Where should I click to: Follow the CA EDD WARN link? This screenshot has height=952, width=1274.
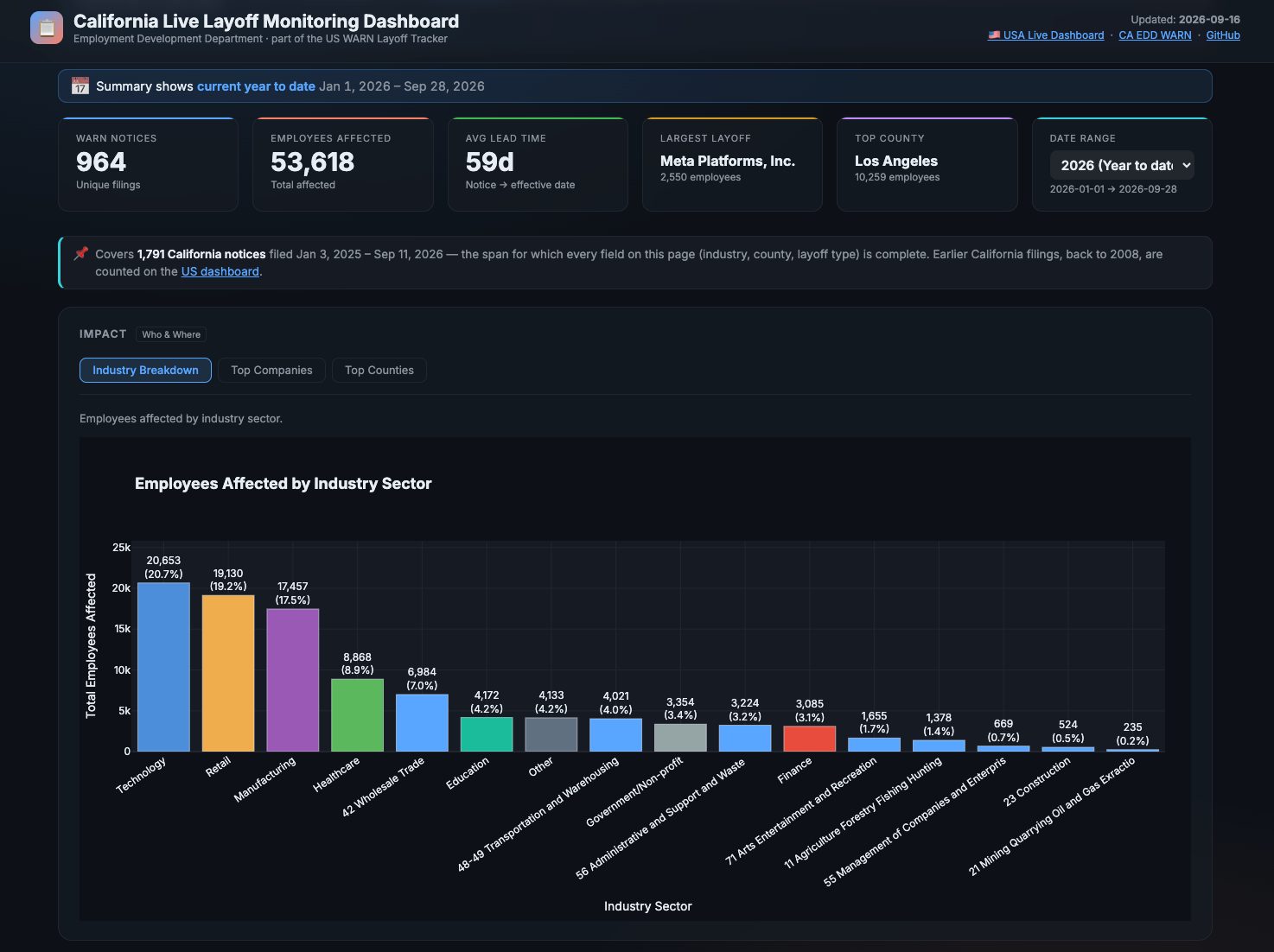pyautogui.click(x=1155, y=35)
